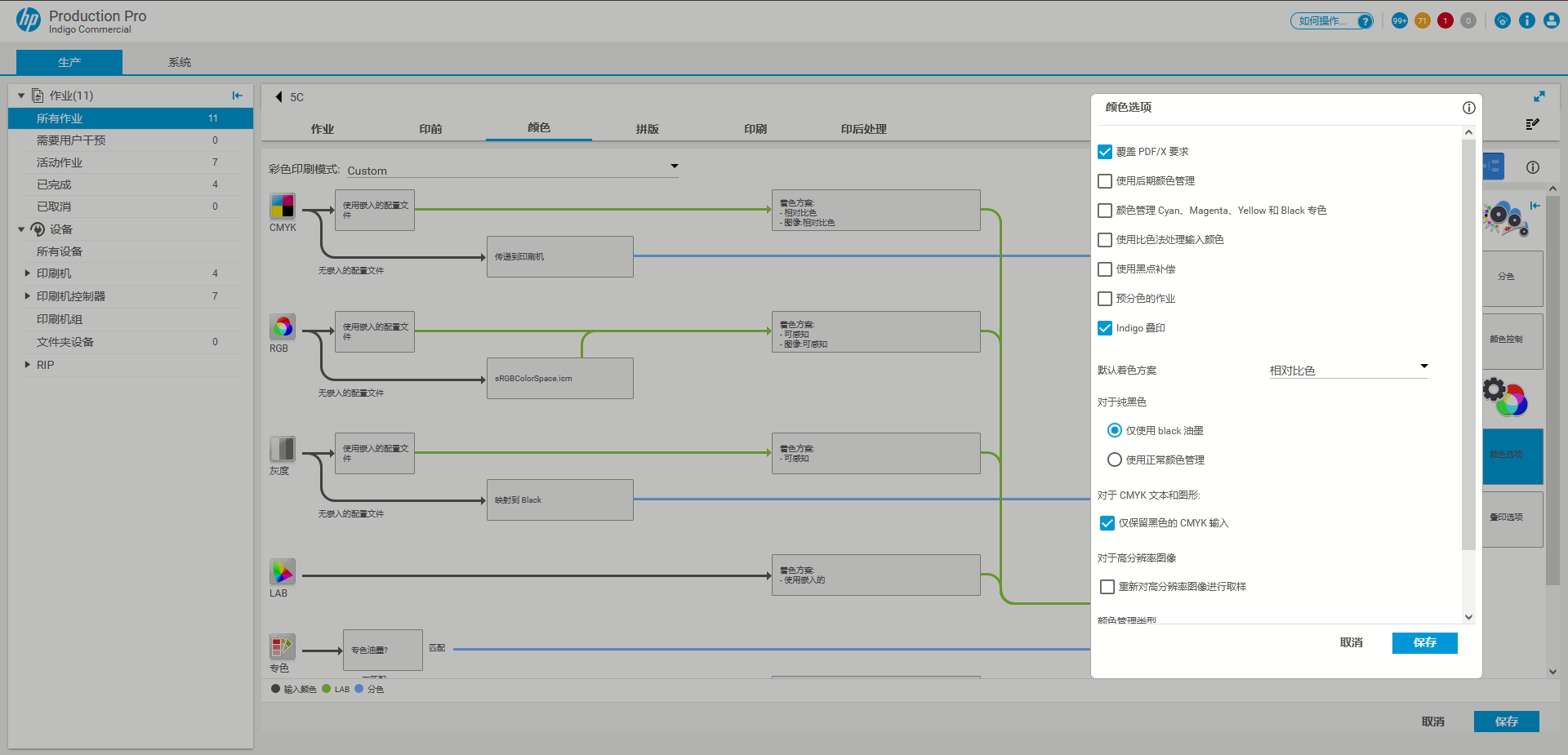1568x755 pixels.
Task: Click the CMYK color space icon
Action: (283, 206)
